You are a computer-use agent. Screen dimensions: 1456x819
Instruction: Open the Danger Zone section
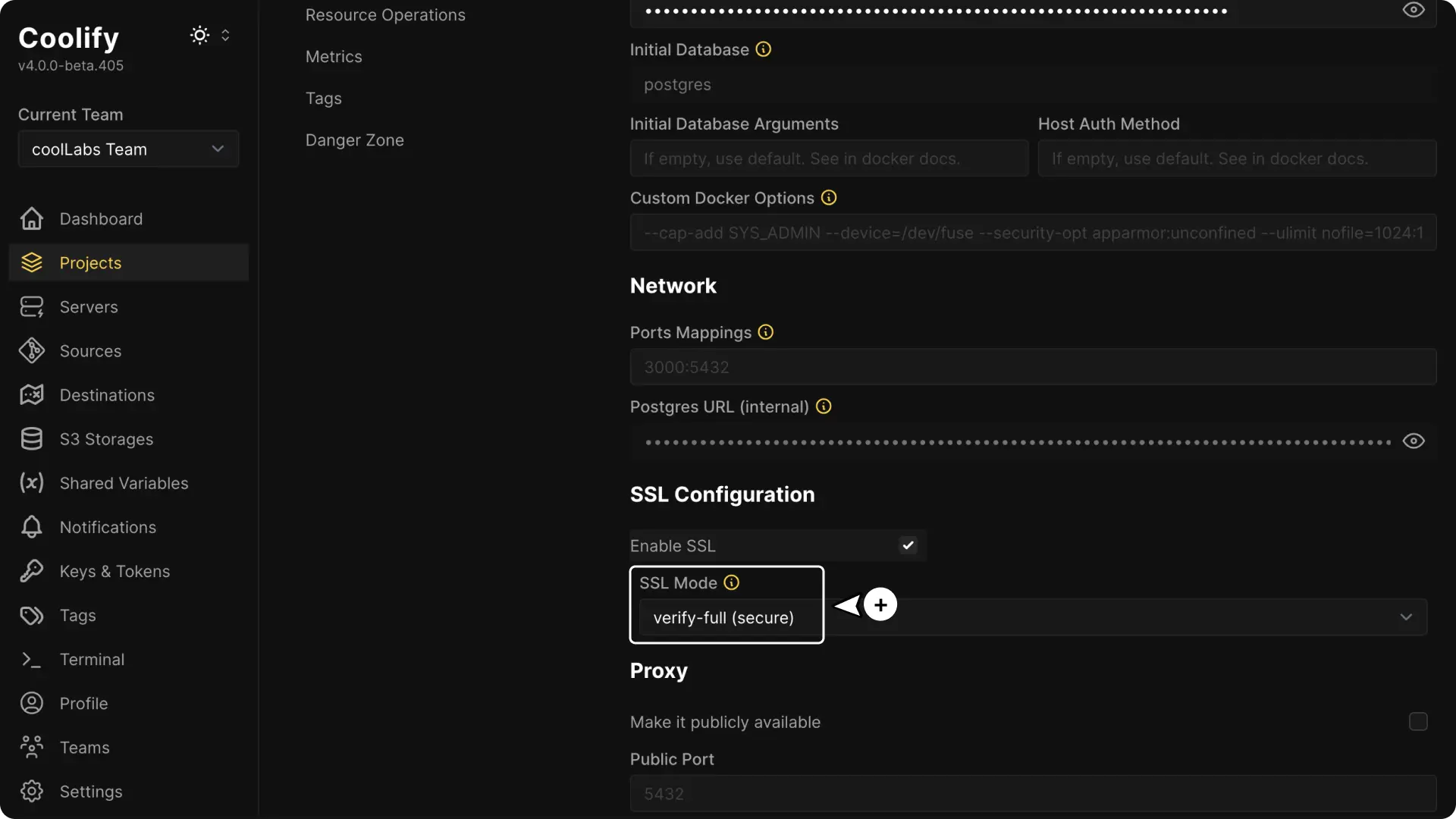tap(354, 140)
